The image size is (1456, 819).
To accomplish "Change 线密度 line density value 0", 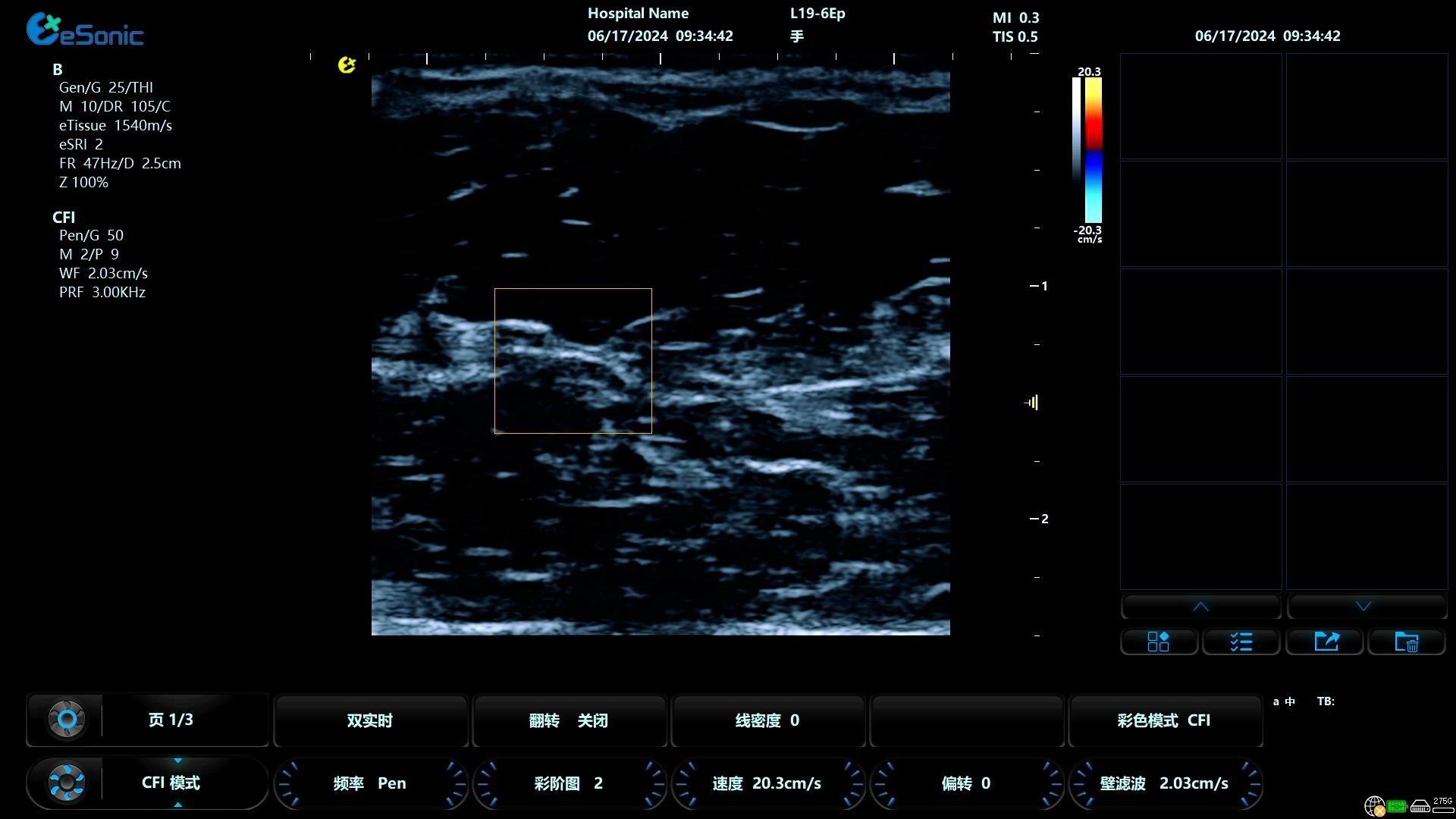I will pos(767,720).
